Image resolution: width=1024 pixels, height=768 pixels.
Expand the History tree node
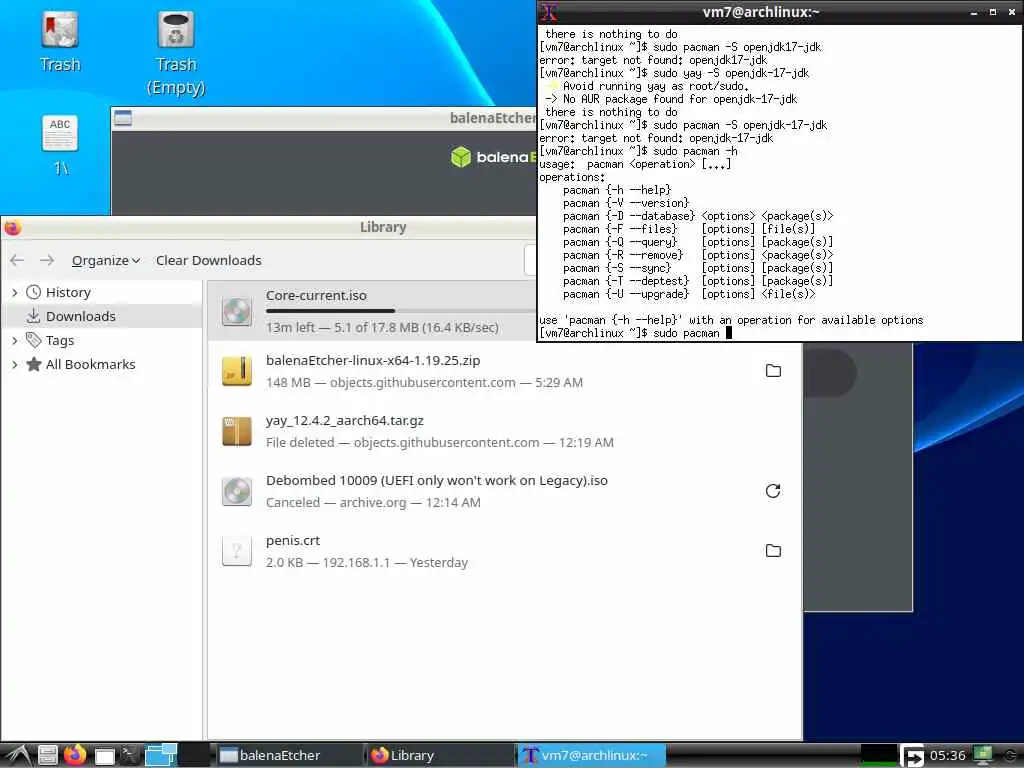click(14, 293)
